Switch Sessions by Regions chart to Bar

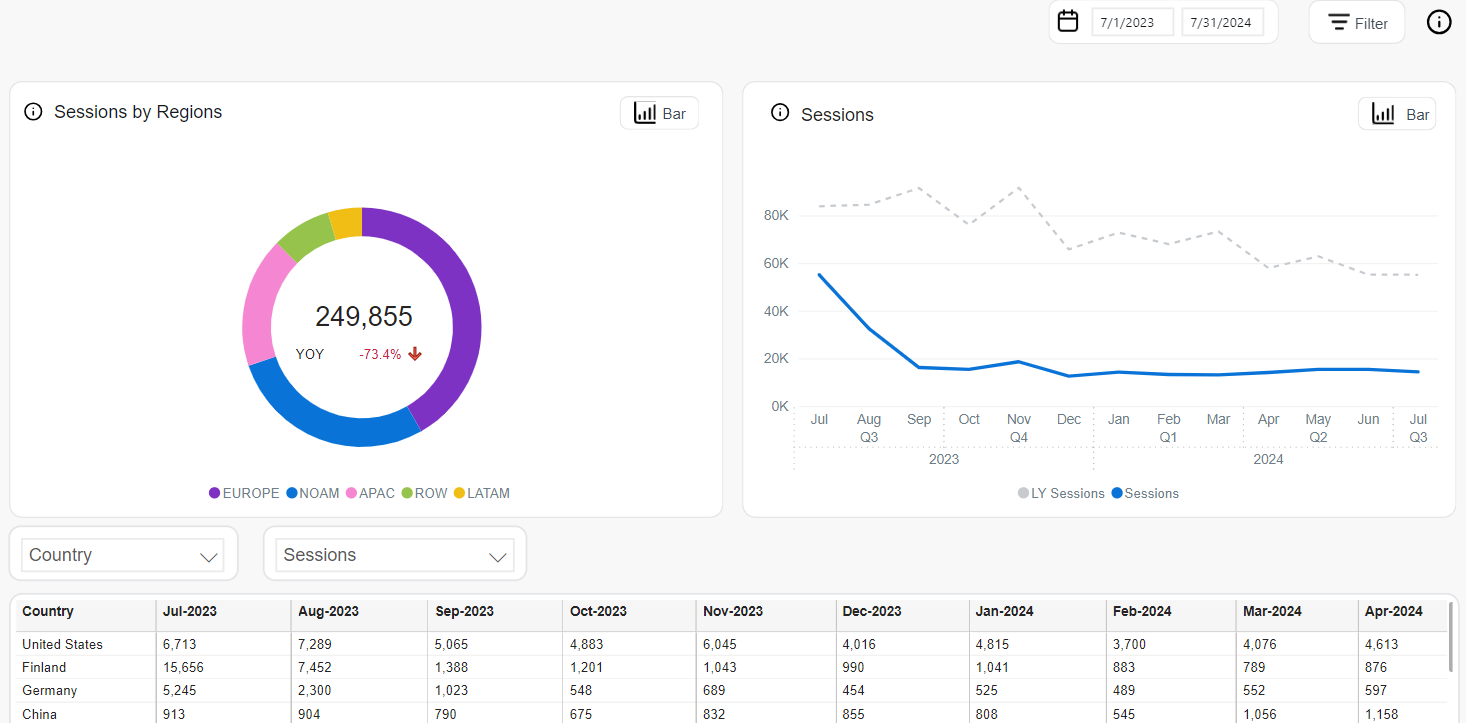[x=659, y=113]
